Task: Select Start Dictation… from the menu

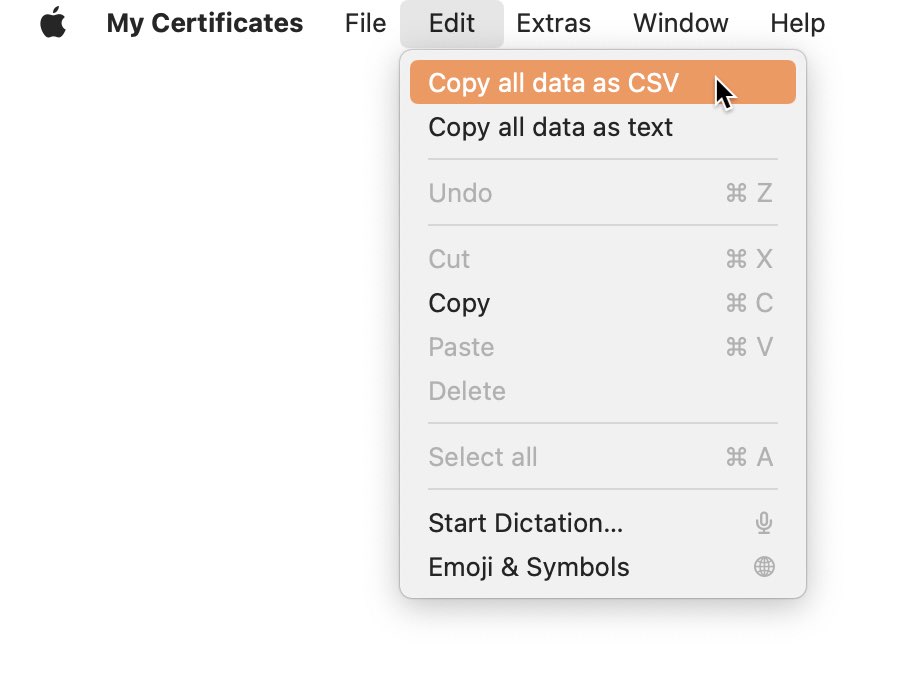Action: (603, 523)
